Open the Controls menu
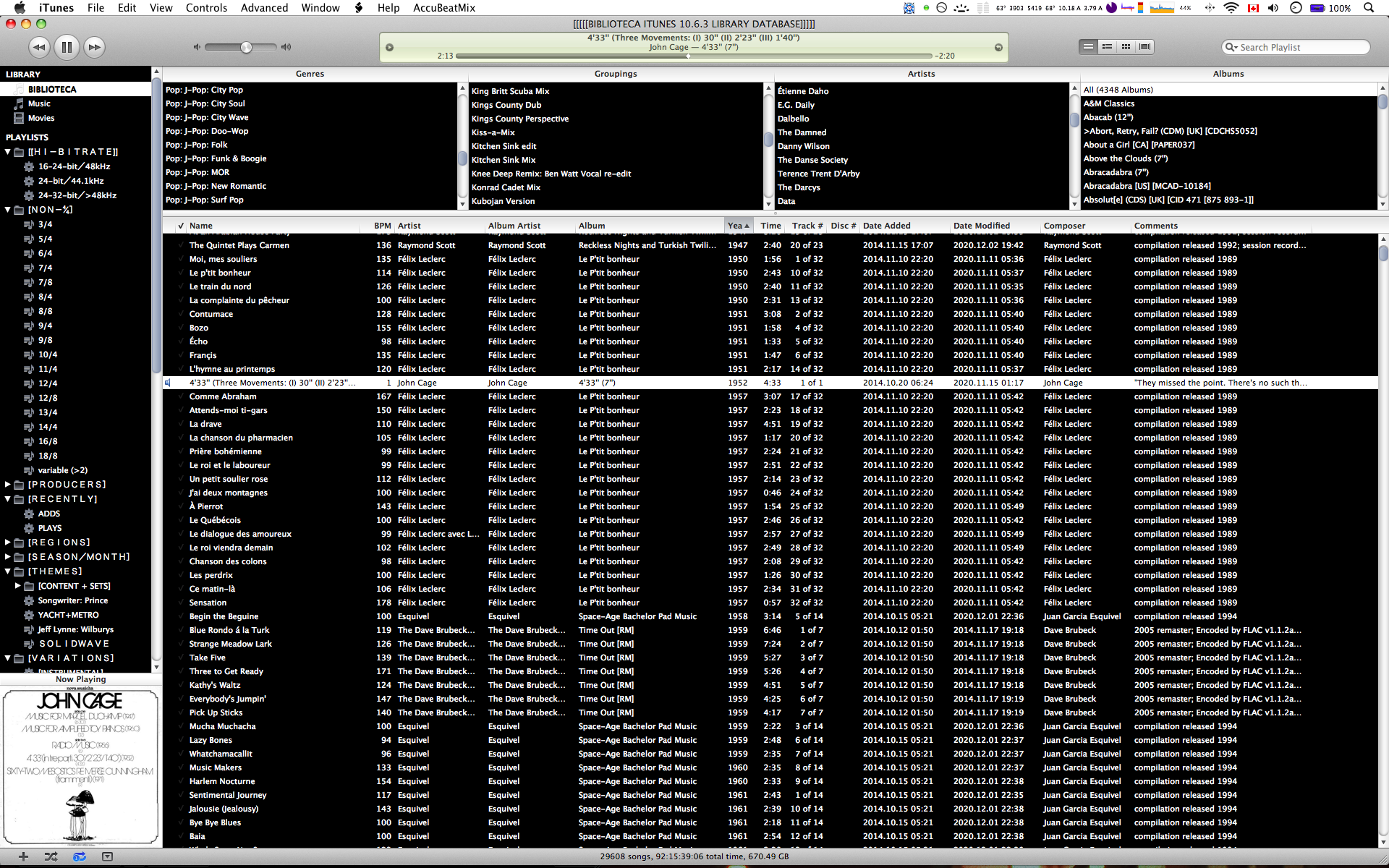 (x=206, y=8)
